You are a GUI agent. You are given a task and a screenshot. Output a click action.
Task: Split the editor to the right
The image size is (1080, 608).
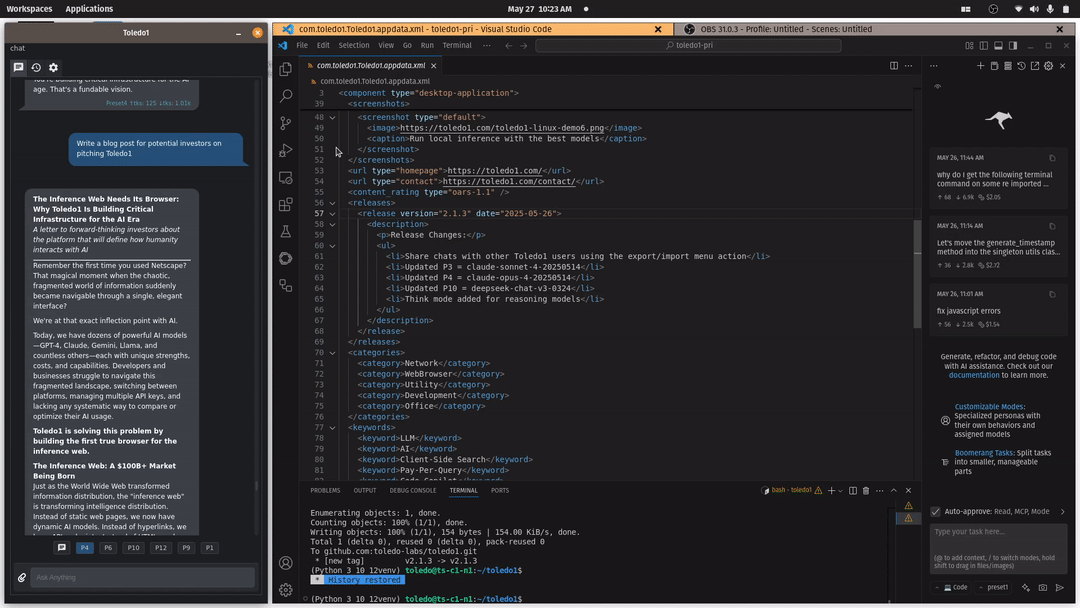pyautogui.click(x=893, y=65)
